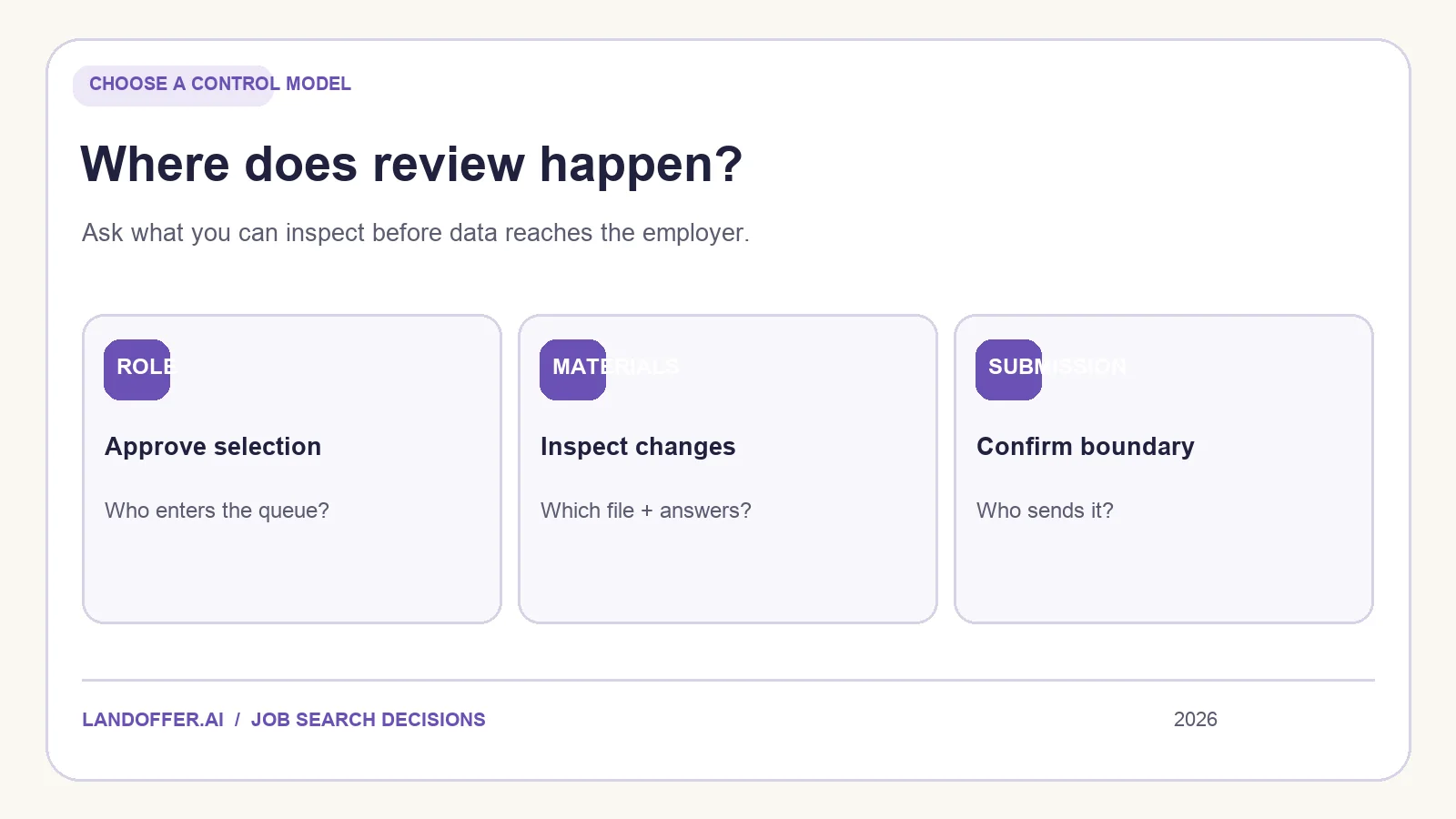Click 'Who enters the queue?' text
The width and height of the screenshot is (1456, 819).
tap(217, 511)
